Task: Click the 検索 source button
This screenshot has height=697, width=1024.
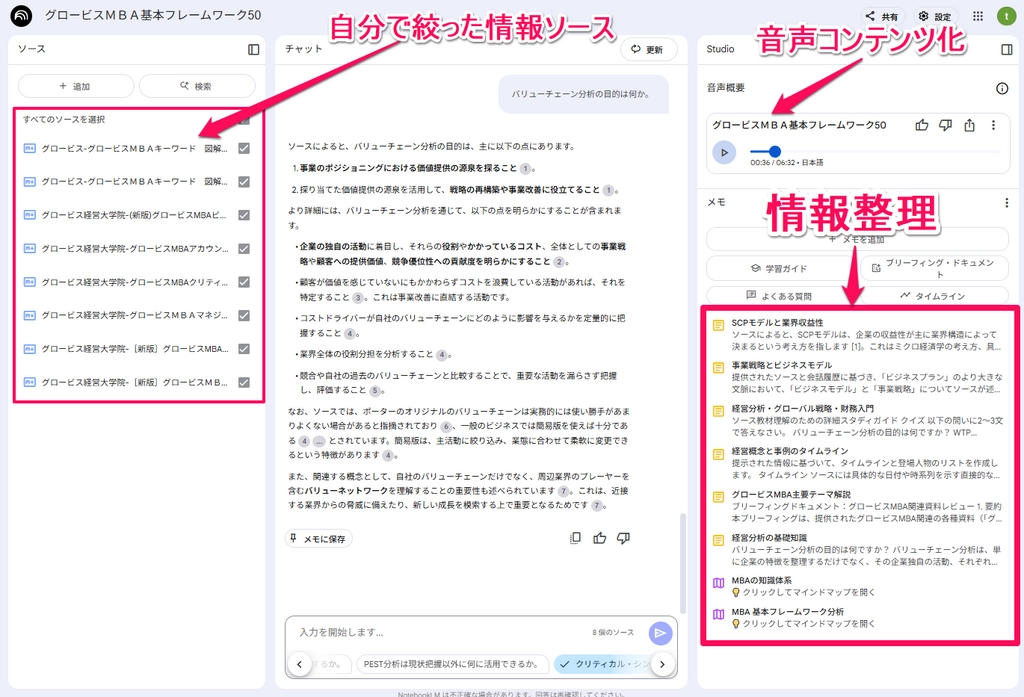Action: (197, 86)
